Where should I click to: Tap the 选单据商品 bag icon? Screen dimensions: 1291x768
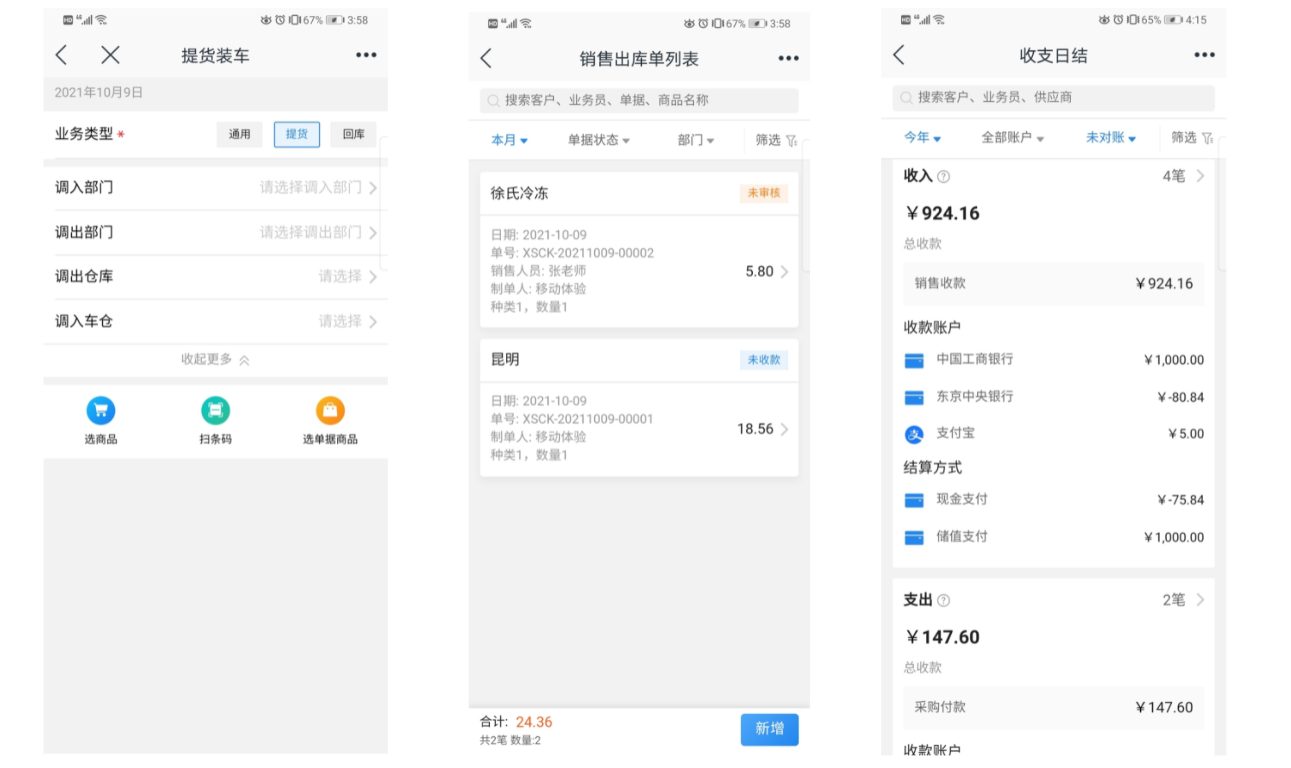[x=330, y=410]
